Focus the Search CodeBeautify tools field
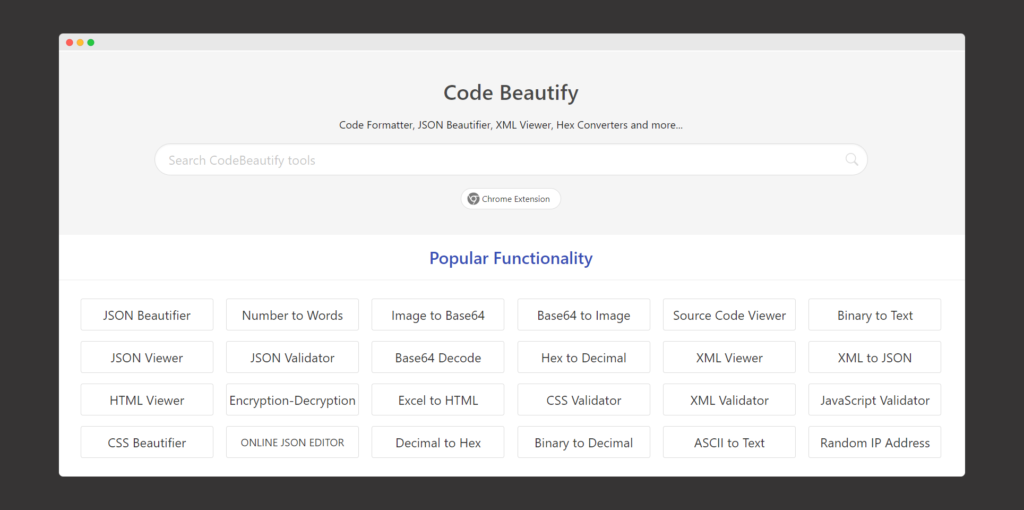This screenshot has width=1024, height=510. [x=500, y=160]
